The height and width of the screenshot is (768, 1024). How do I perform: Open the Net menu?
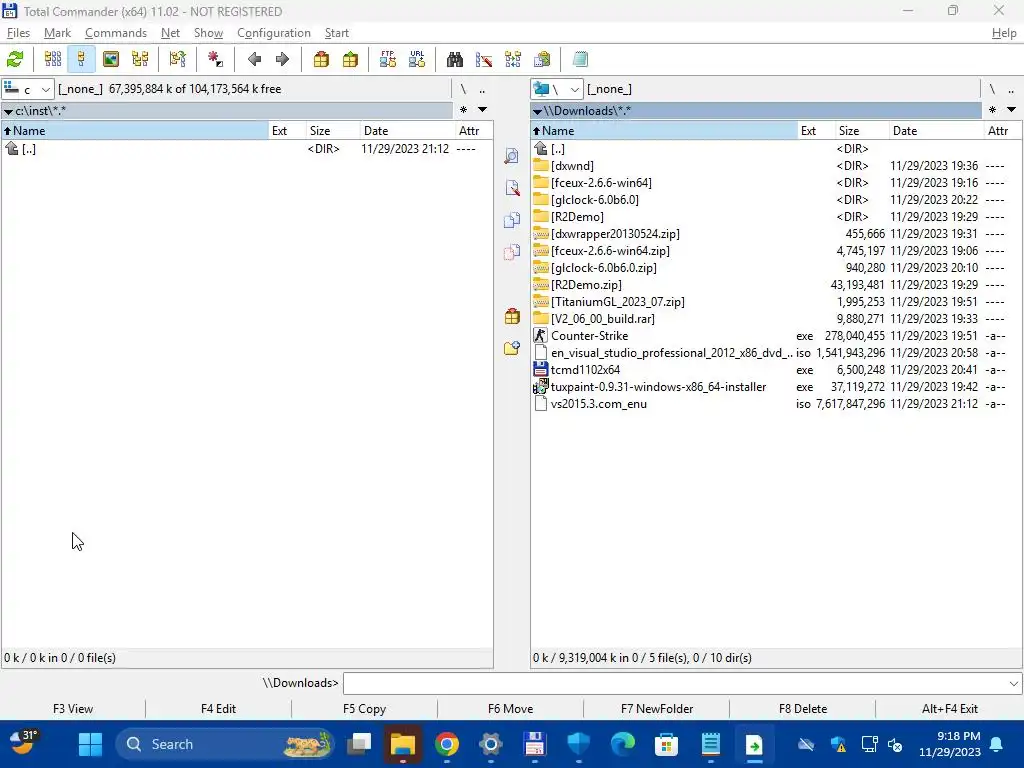(170, 33)
